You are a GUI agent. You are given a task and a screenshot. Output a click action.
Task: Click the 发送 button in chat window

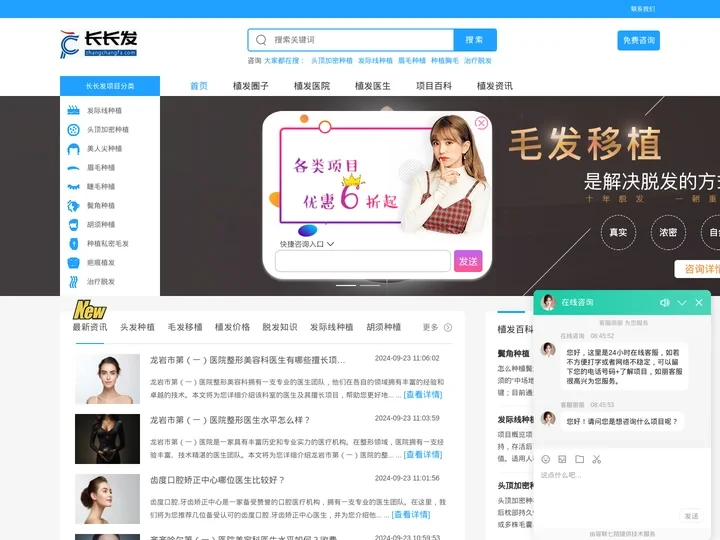[691, 516]
